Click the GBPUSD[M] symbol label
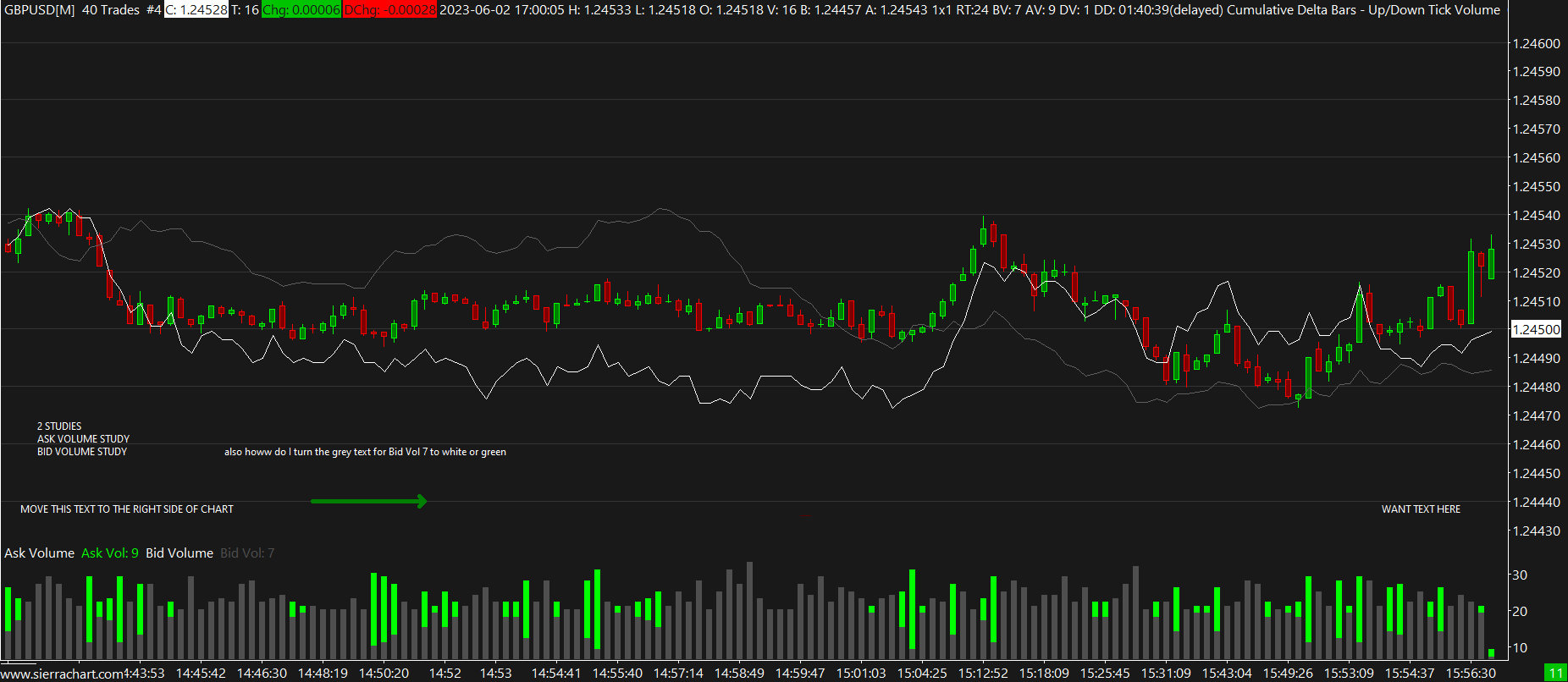Image resolution: width=1568 pixels, height=682 pixels. (40, 10)
